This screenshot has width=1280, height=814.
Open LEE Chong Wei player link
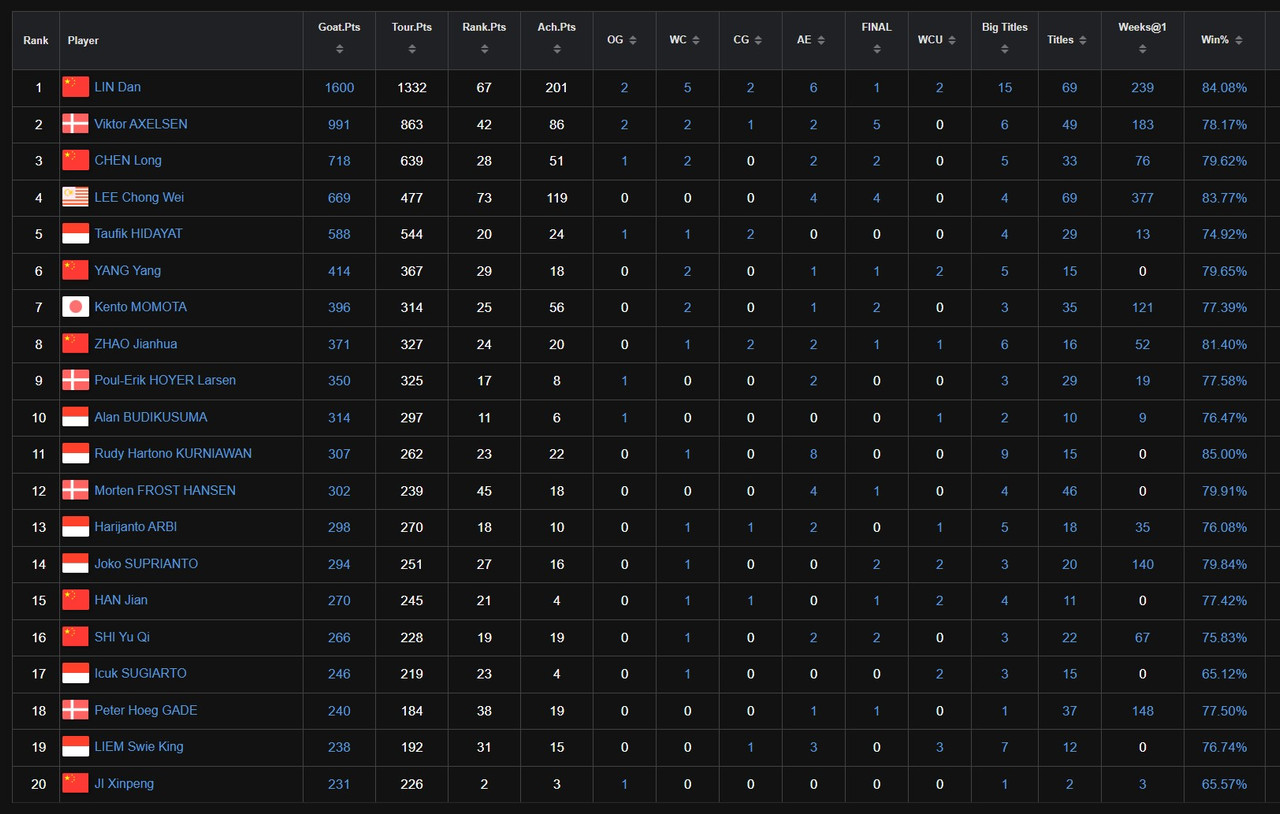point(139,197)
